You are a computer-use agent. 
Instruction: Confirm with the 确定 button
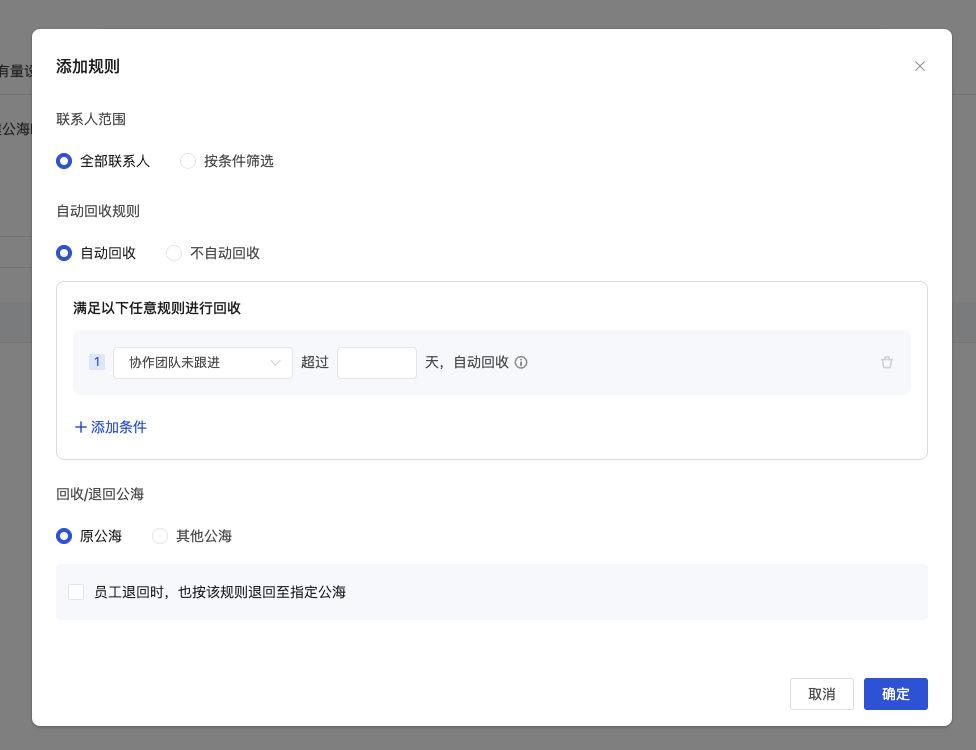[896, 694]
